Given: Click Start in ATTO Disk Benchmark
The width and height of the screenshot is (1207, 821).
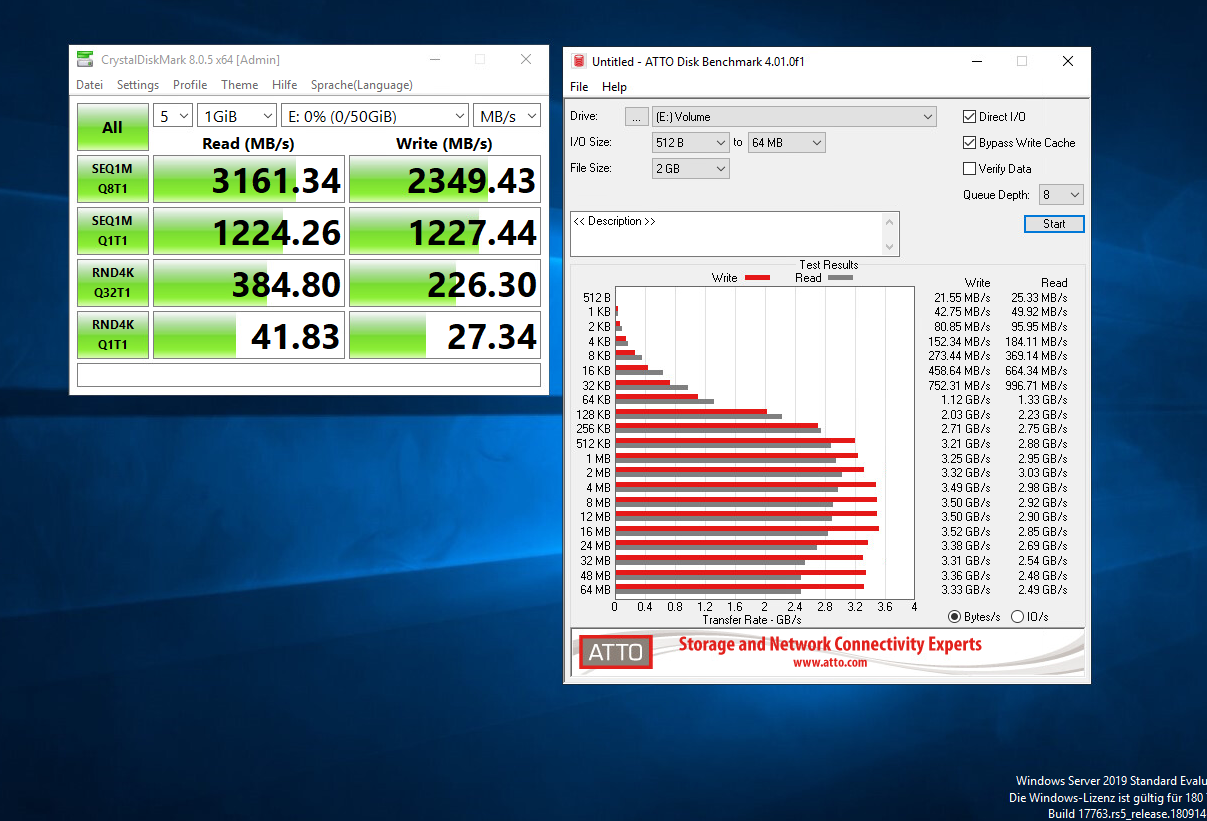Looking at the screenshot, I should 1054,224.
